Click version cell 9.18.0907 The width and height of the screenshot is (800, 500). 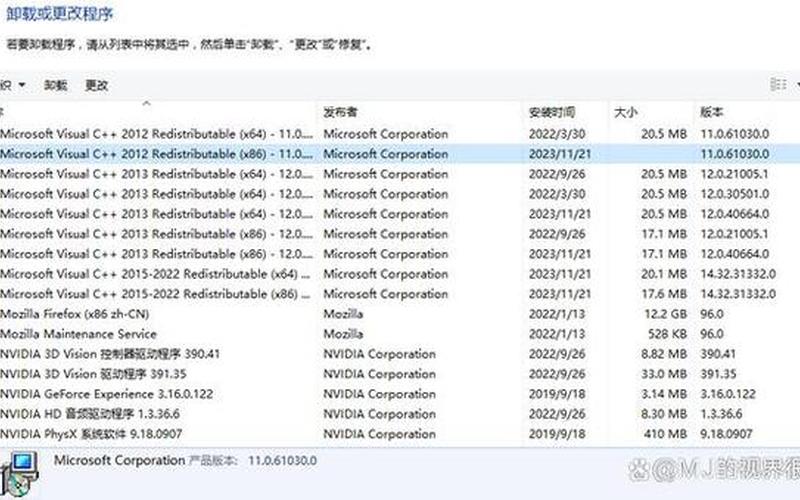pos(726,434)
